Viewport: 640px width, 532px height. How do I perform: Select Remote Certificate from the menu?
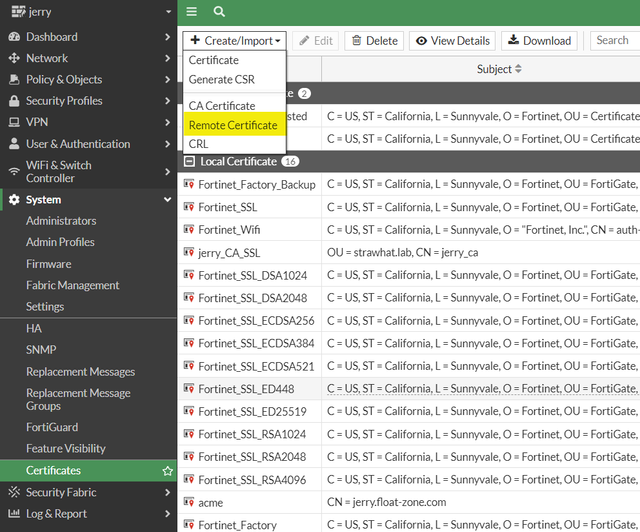(x=233, y=126)
